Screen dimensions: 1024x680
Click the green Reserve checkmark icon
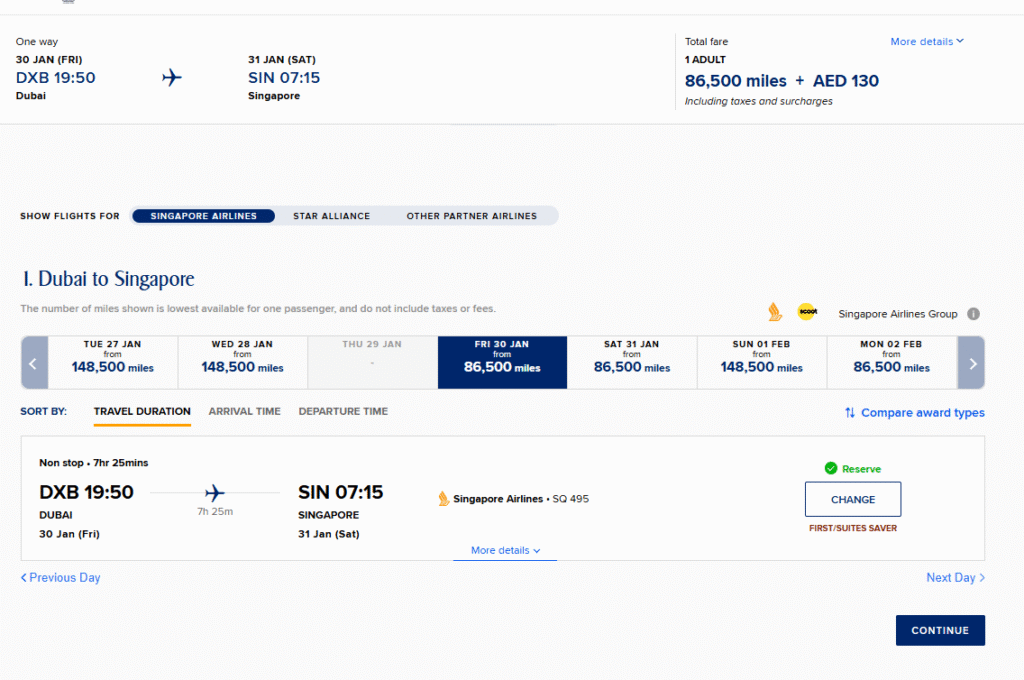coord(830,468)
